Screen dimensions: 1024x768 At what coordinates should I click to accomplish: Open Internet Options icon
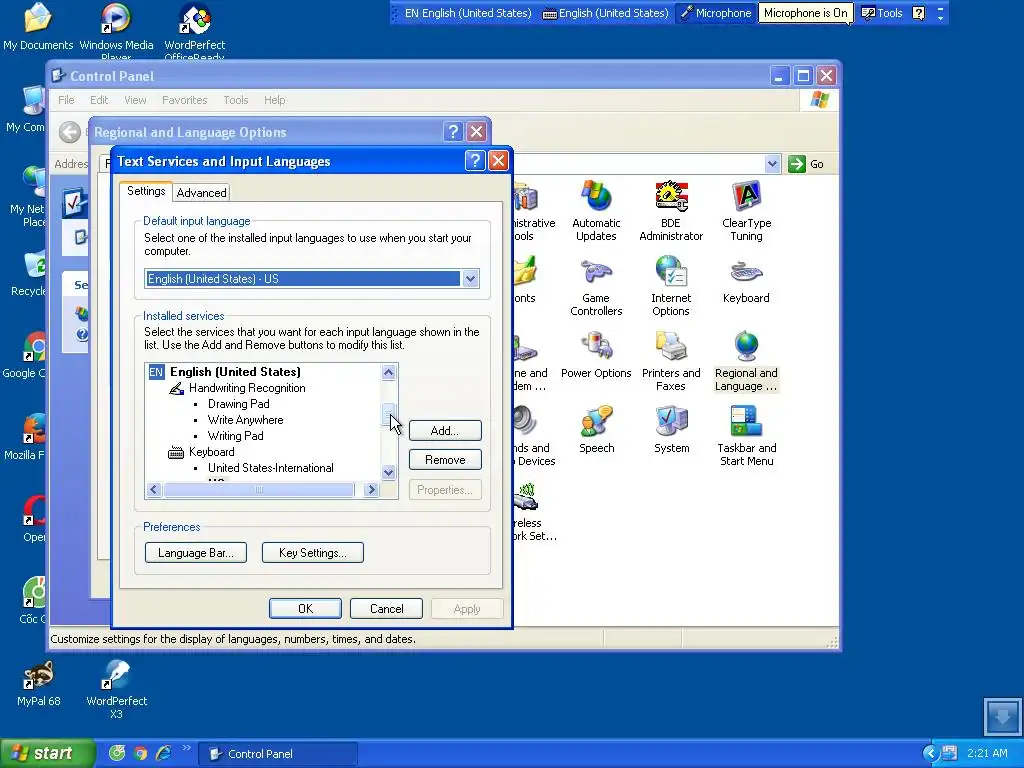671,286
